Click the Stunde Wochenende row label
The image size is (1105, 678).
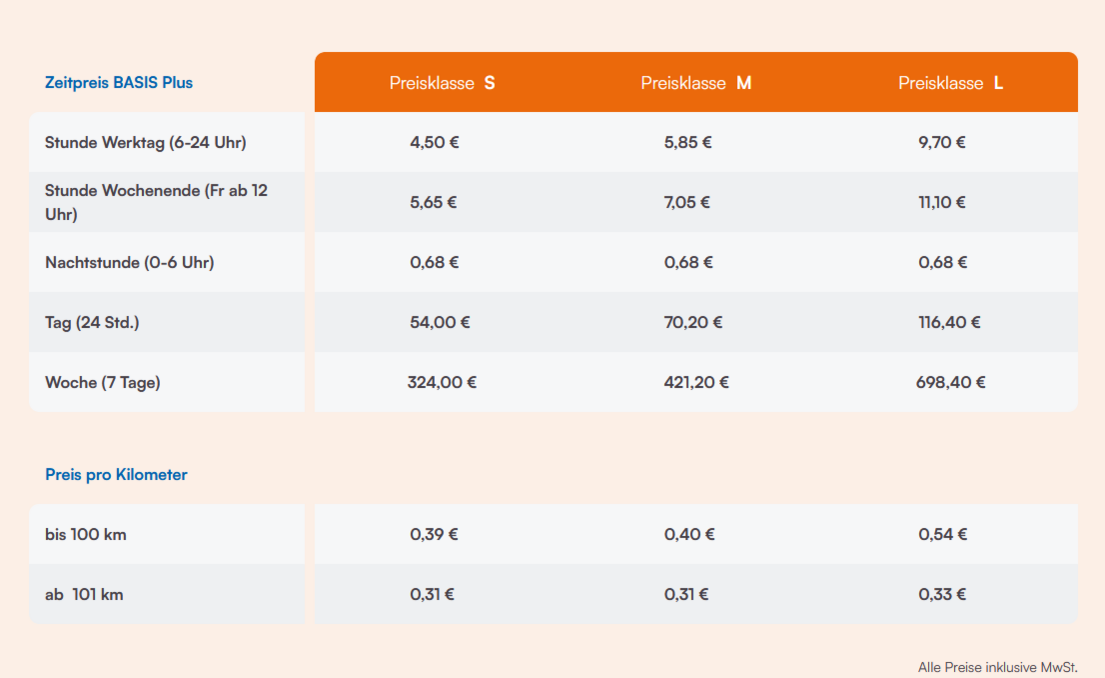(156, 202)
